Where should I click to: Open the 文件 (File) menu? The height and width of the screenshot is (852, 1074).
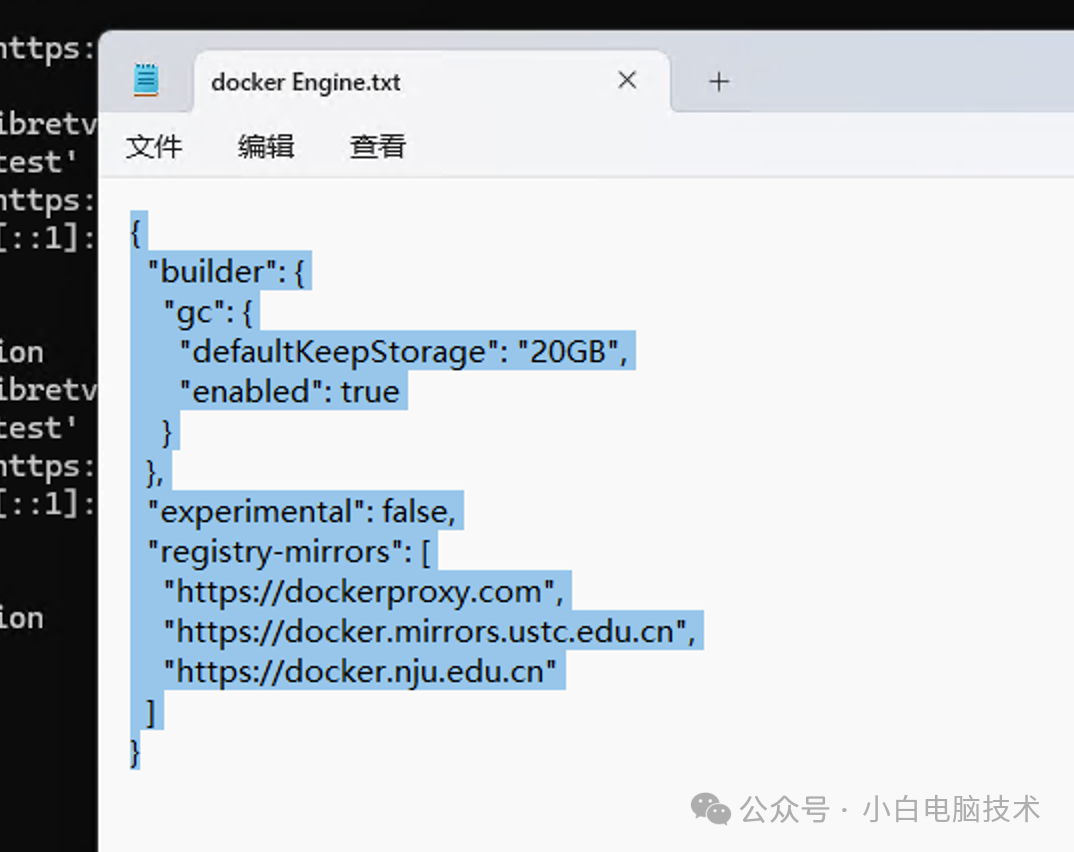click(155, 146)
